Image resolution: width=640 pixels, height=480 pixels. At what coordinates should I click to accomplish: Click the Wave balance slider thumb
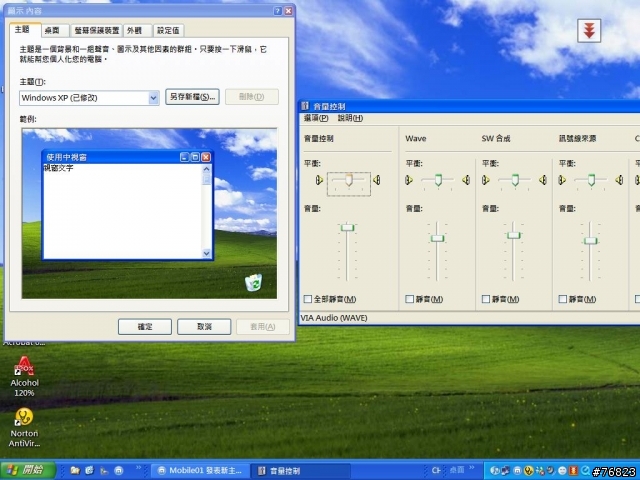coord(438,180)
